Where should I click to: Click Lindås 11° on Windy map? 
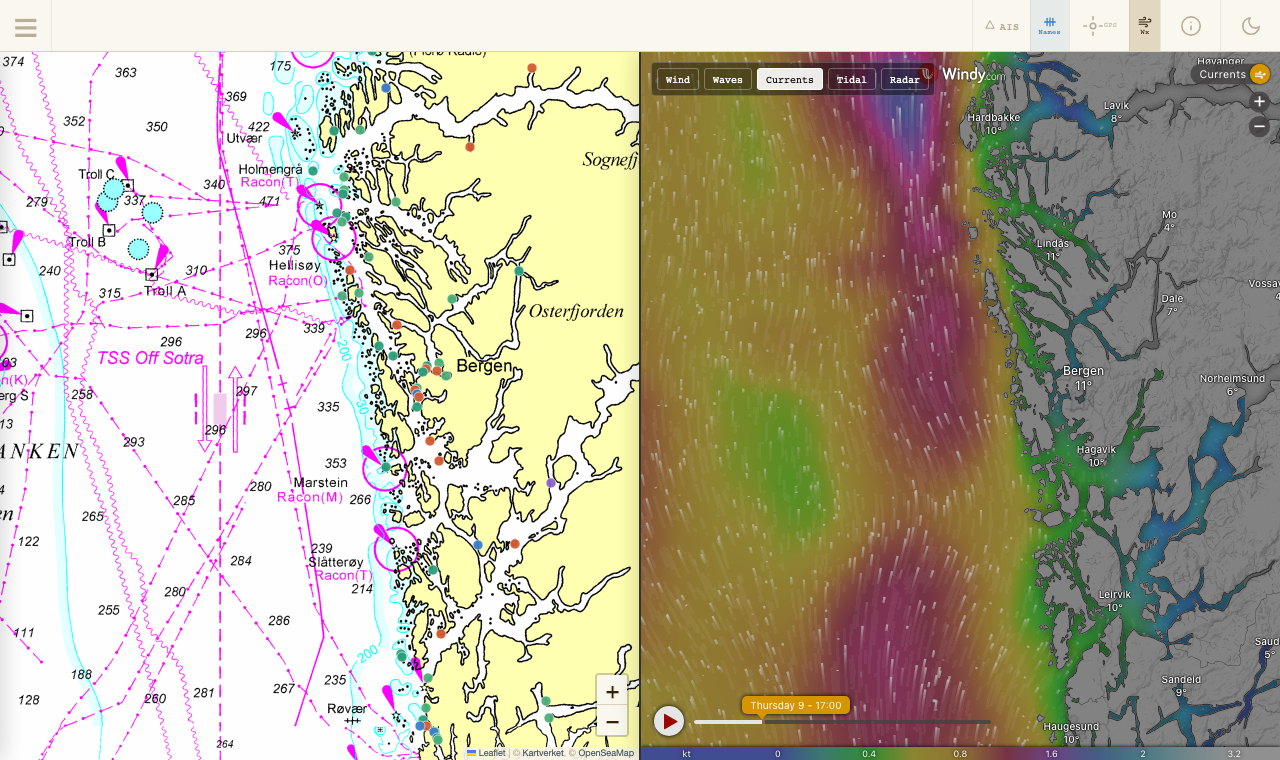point(1053,250)
